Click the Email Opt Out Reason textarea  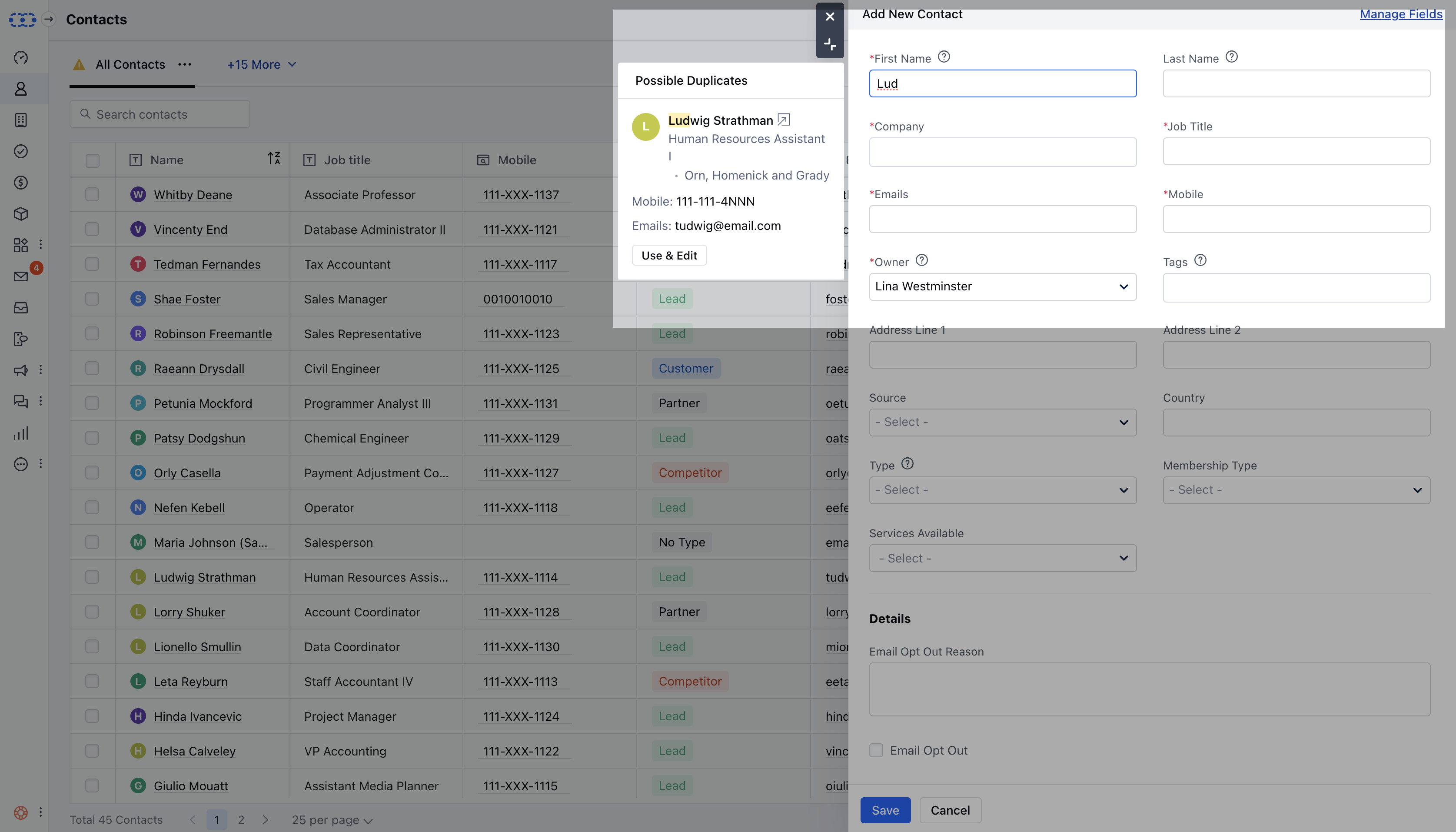pyautogui.click(x=1149, y=689)
